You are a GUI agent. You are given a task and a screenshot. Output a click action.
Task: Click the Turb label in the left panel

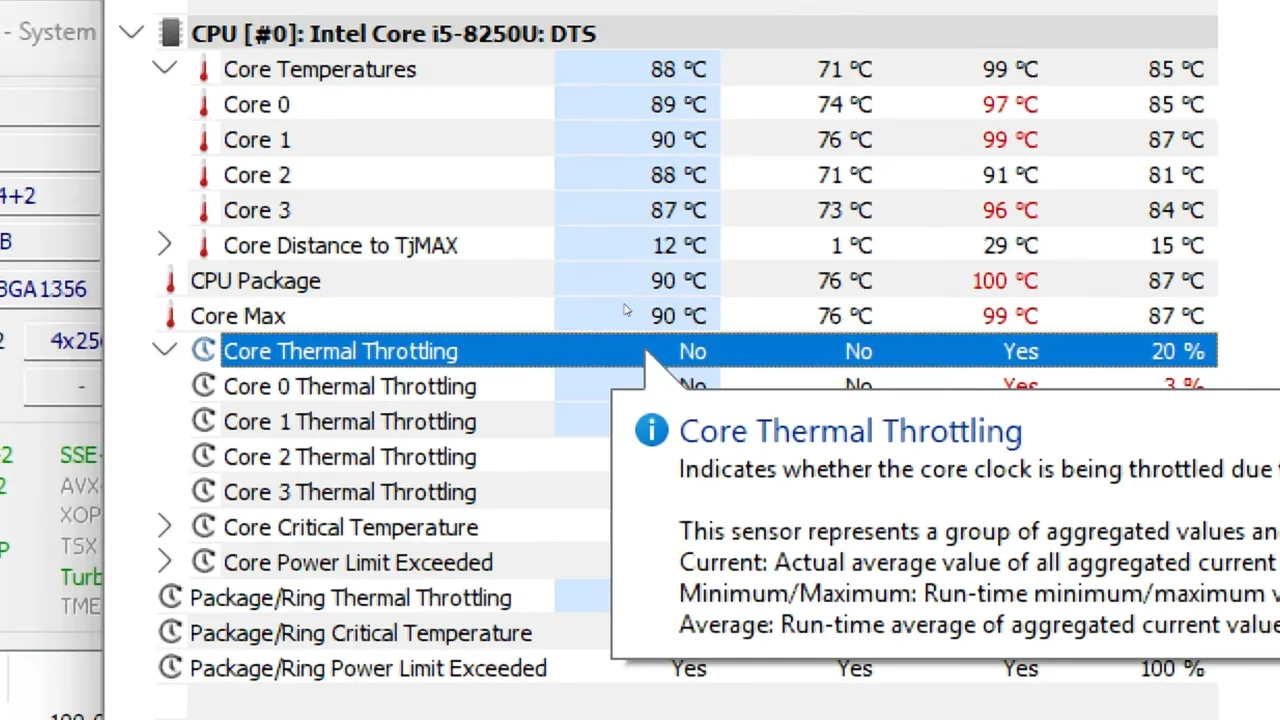click(80, 577)
